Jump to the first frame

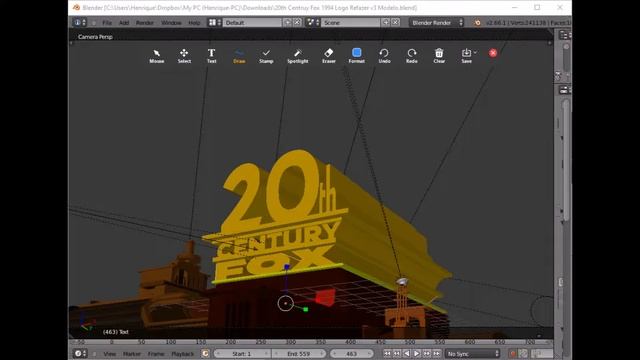click(x=387, y=353)
